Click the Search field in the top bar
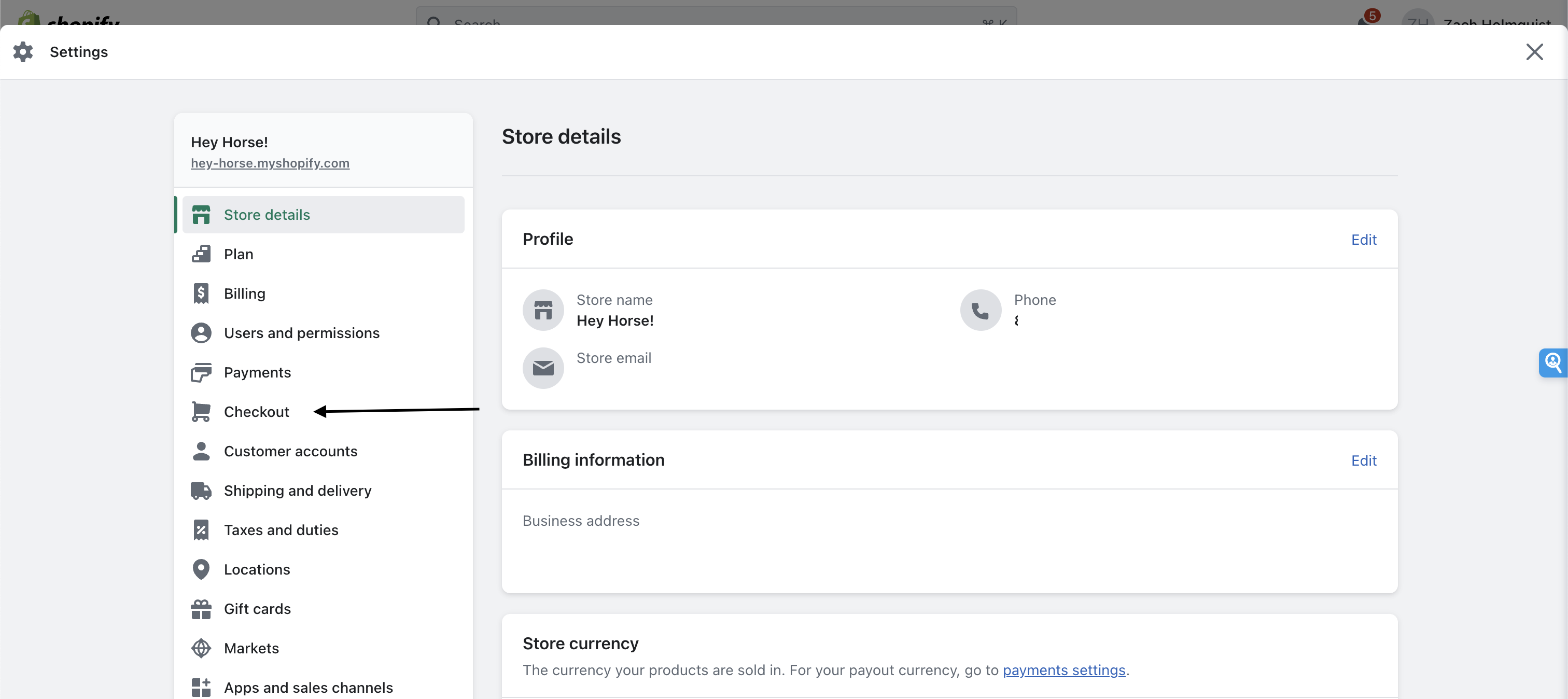Screen dimensions: 1568x699 click(716, 17)
